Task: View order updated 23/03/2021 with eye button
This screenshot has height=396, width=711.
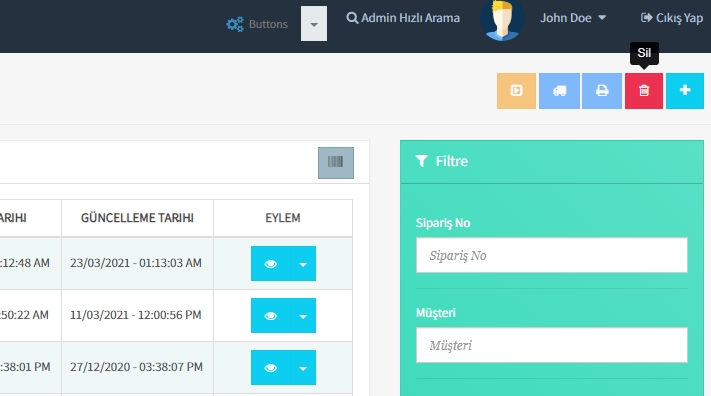Action: point(270,264)
